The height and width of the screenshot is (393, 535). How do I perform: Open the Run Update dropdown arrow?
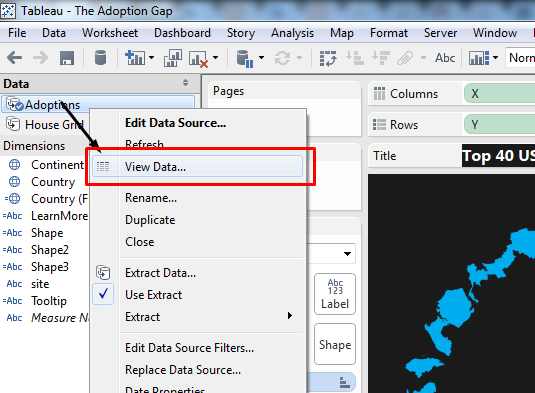[299, 58]
